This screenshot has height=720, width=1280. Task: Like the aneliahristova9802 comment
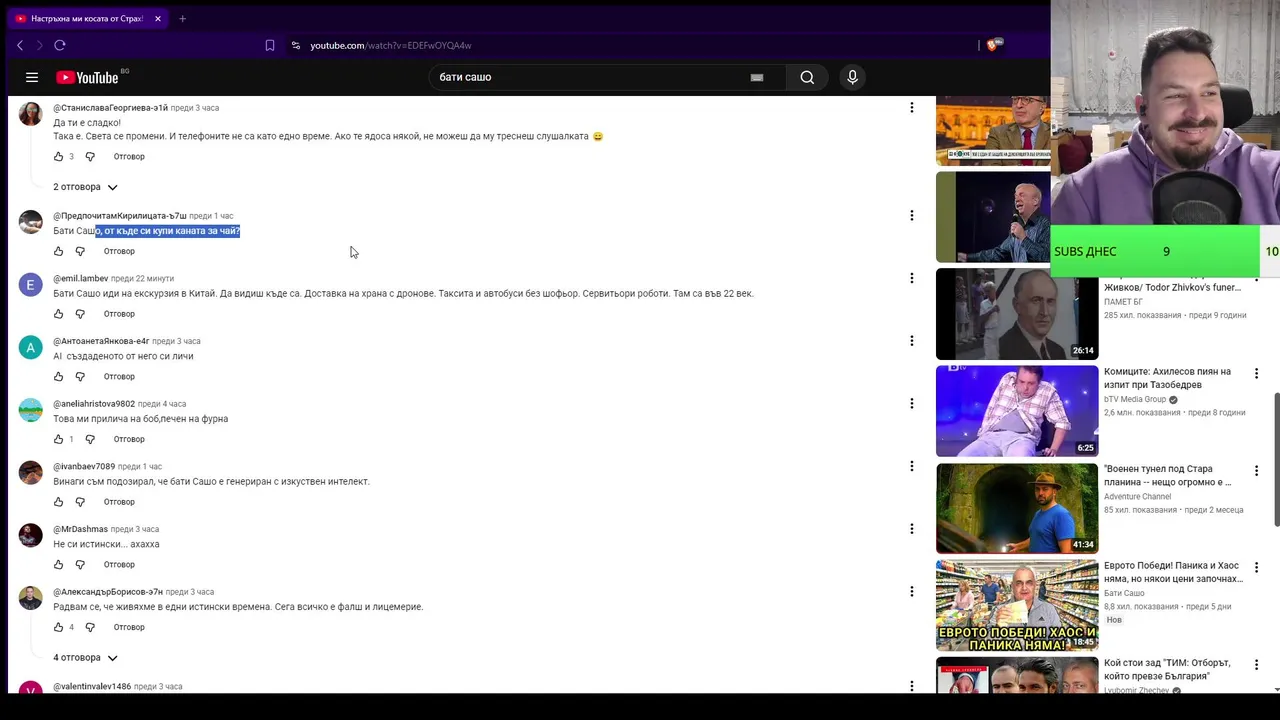point(58,439)
